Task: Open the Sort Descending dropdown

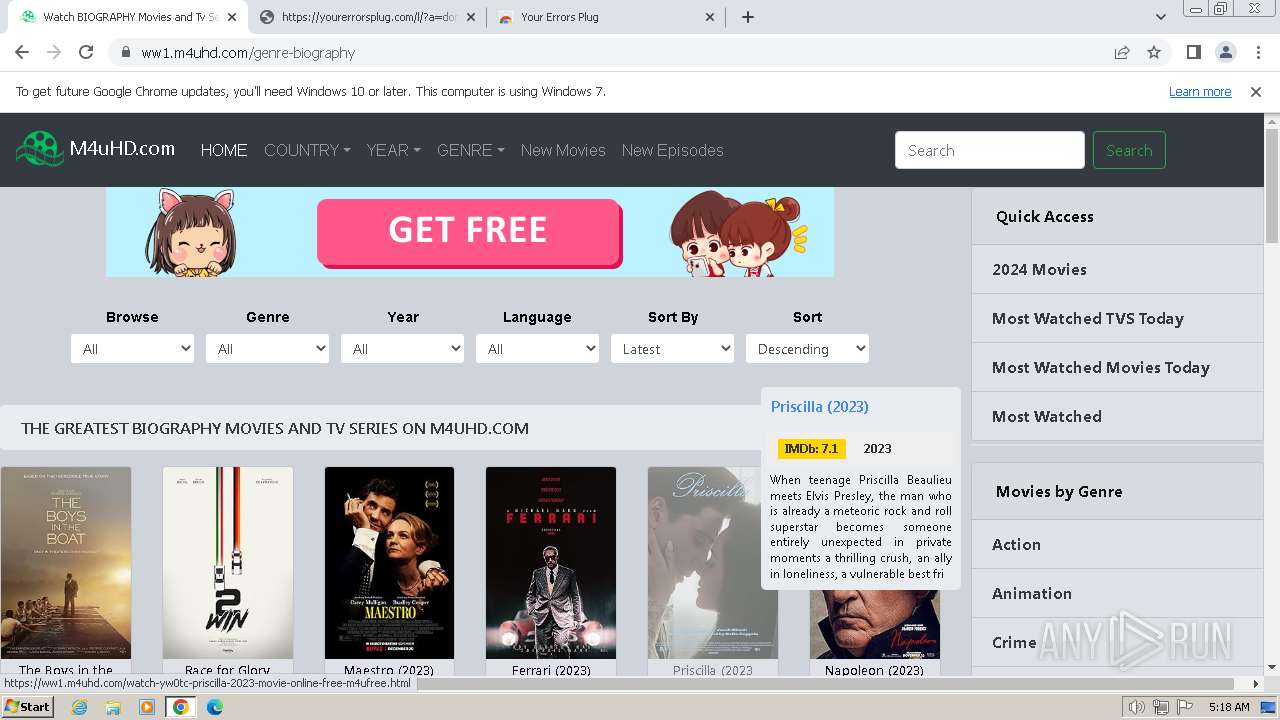Action: click(807, 349)
